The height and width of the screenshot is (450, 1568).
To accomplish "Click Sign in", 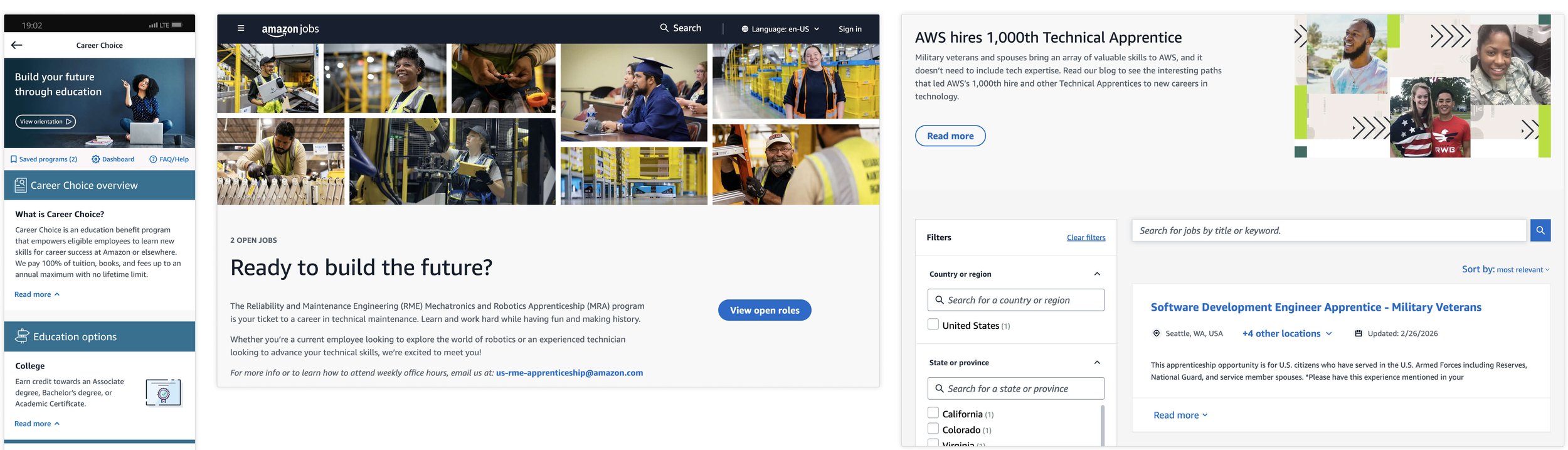I will [850, 29].
